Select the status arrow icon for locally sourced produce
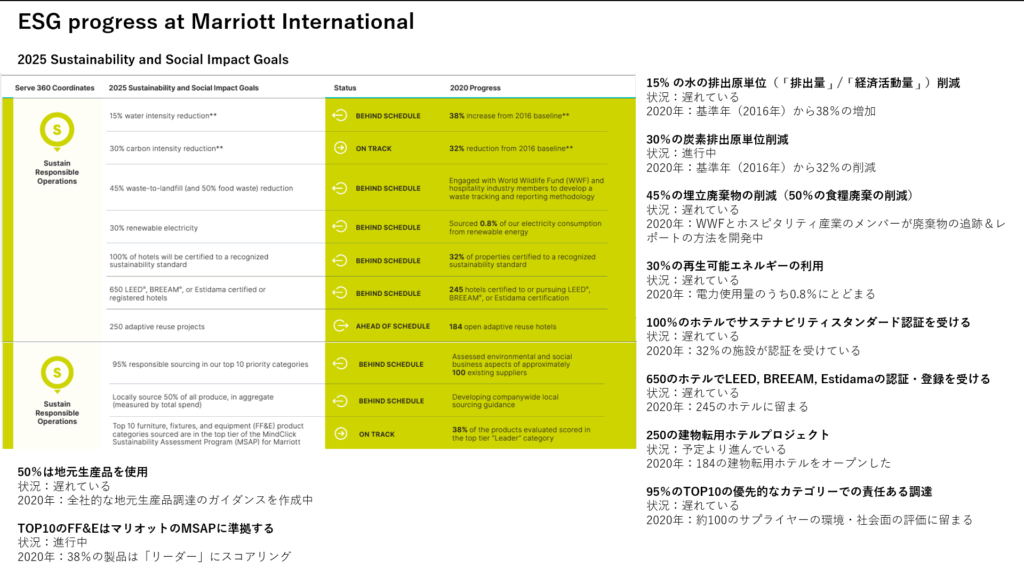The width and height of the screenshot is (1024, 577). 340,401
